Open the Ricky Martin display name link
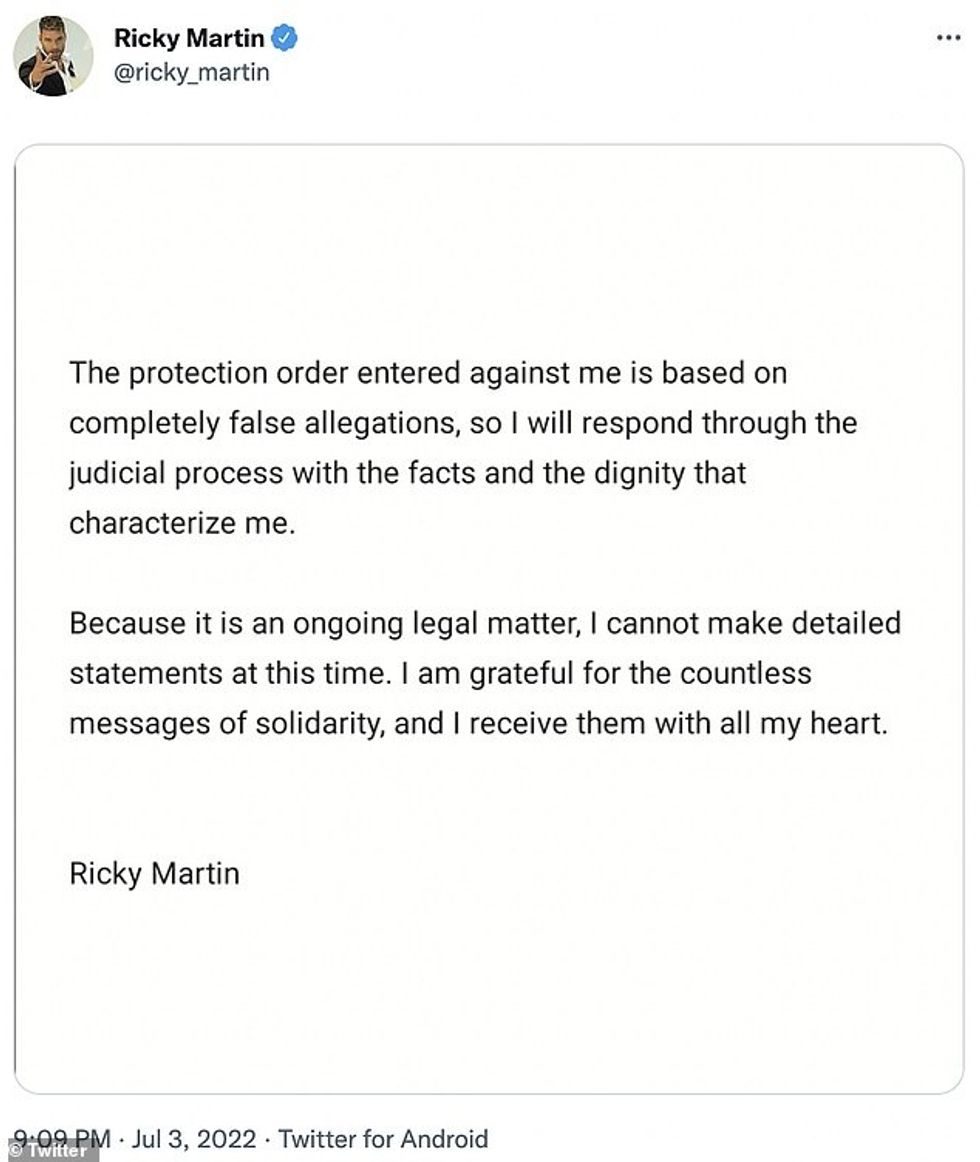Image resolution: width=980 pixels, height=1162 pixels. pyautogui.click(x=189, y=39)
